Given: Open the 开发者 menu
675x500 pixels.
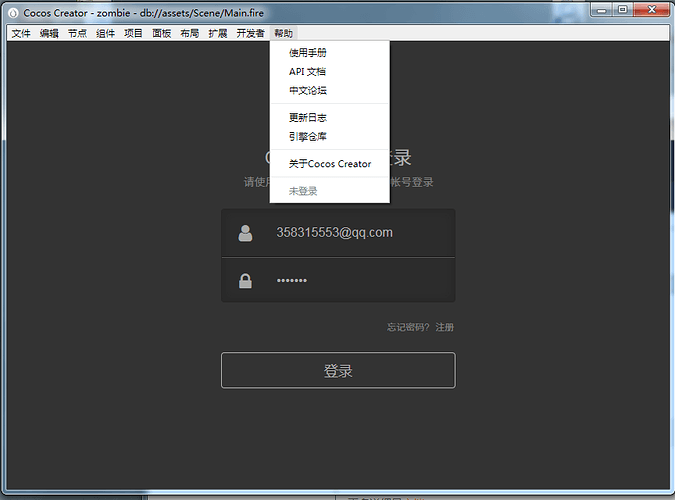Looking at the screenshot, I should [x=251, y=33].
